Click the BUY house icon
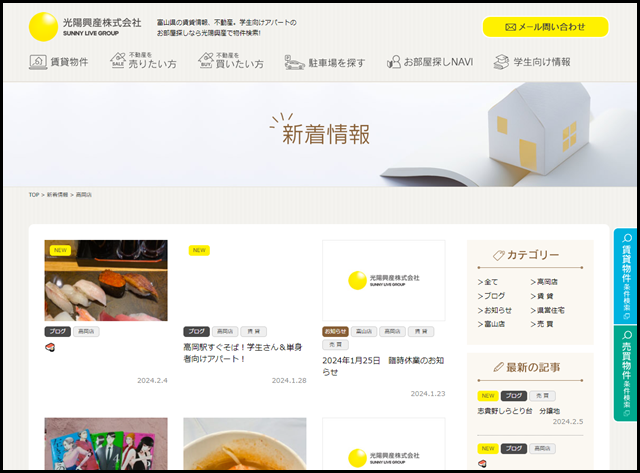 click(206, 60)
